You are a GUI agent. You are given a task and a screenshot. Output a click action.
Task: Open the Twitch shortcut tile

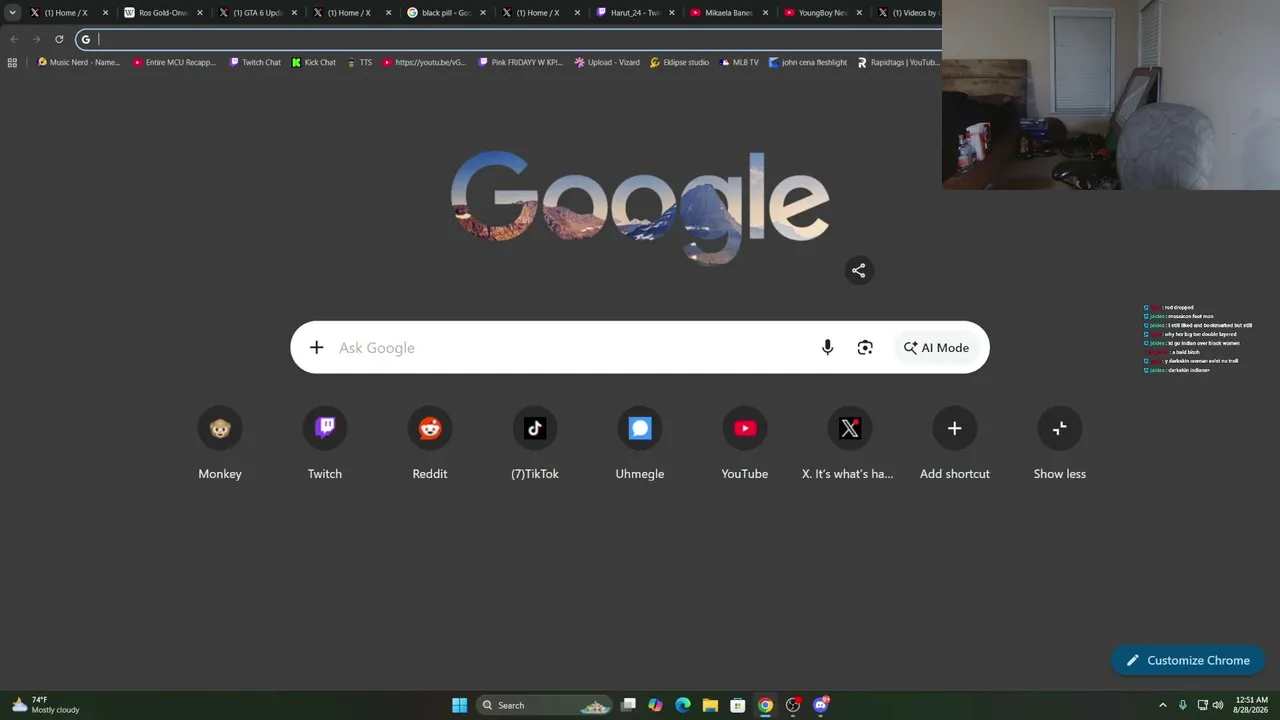325,445
